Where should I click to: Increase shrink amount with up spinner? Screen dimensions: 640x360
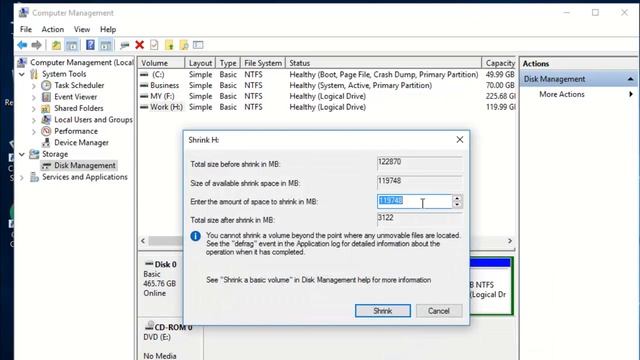point(457,198)
